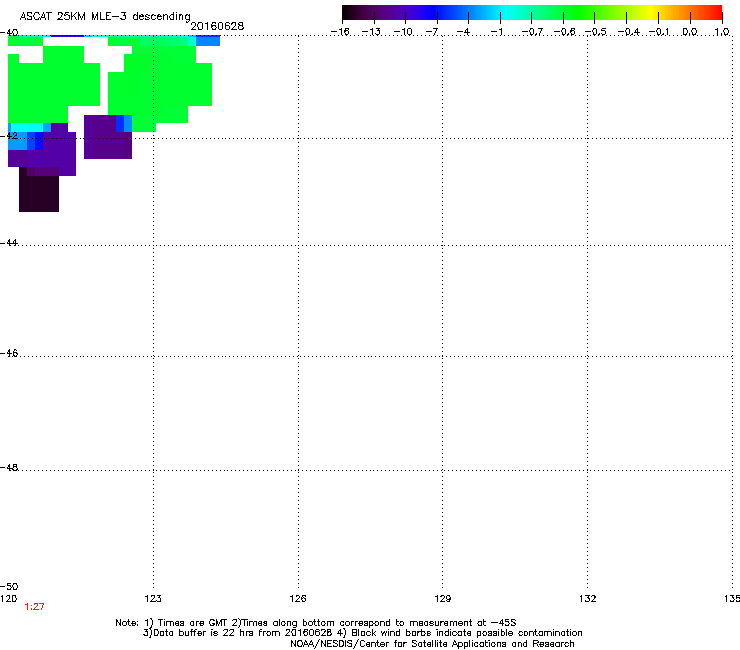Image resolution: width=740 pixels, height=650 pixels.
Task: Click the note line about 22 hr data buffer
Action: (x=362, y=633)
